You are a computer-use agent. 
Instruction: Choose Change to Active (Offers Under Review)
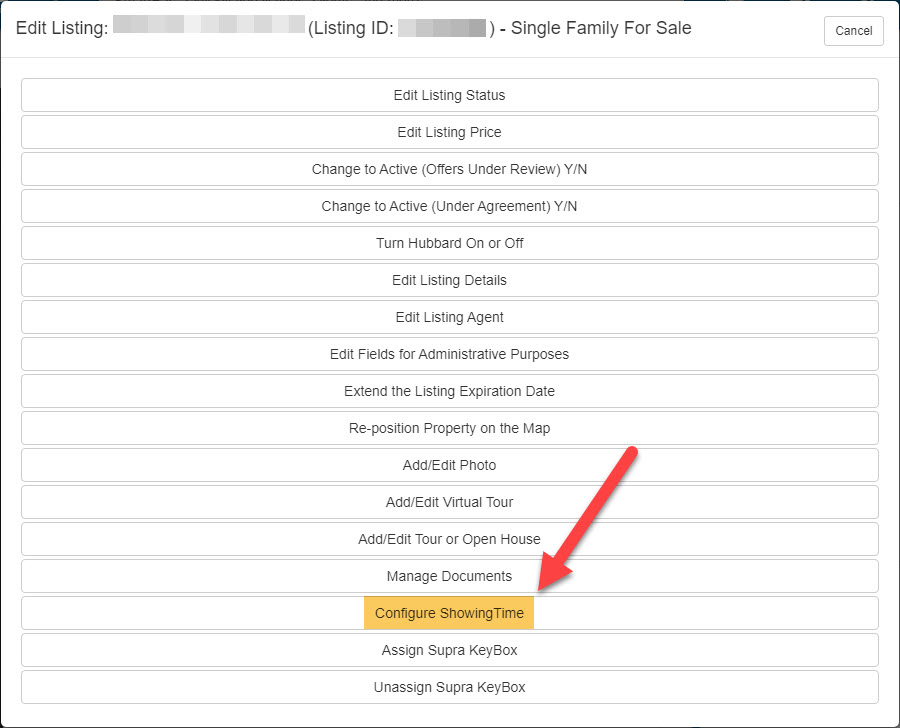click(x=449, y=170)
